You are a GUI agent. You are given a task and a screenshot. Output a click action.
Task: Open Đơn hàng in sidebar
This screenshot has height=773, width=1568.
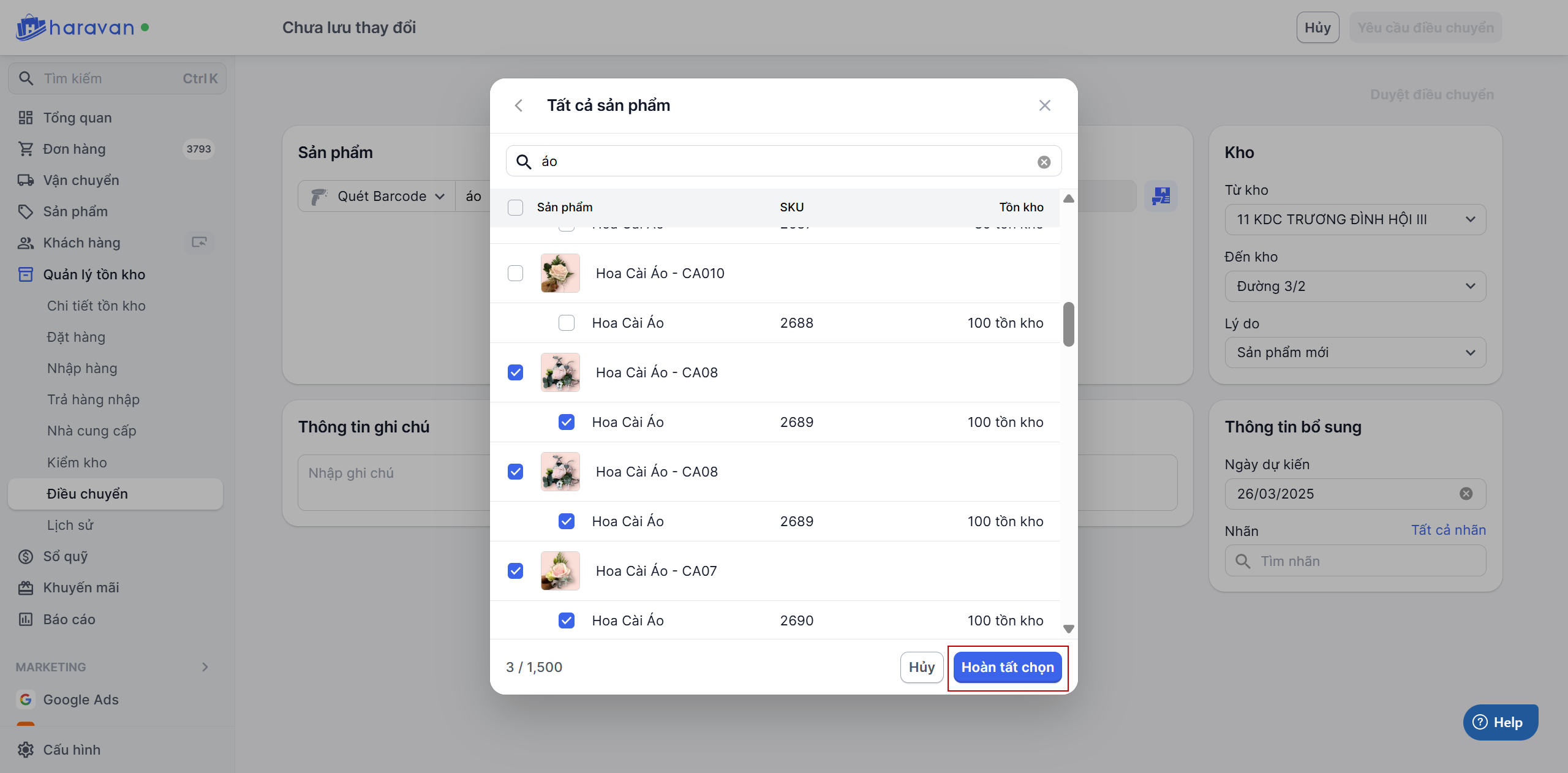[x=74, y=149]
